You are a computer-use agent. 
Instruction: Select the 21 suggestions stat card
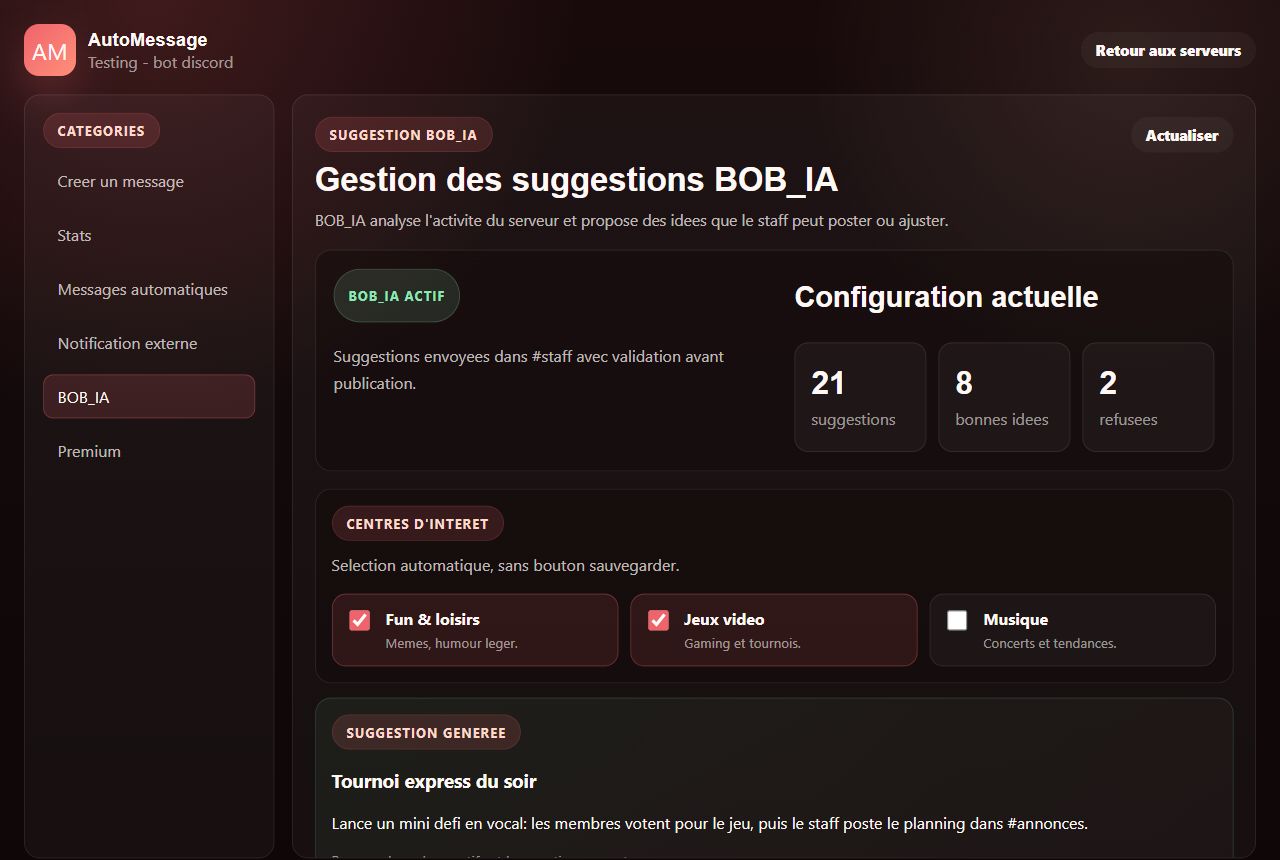point(860,397)
